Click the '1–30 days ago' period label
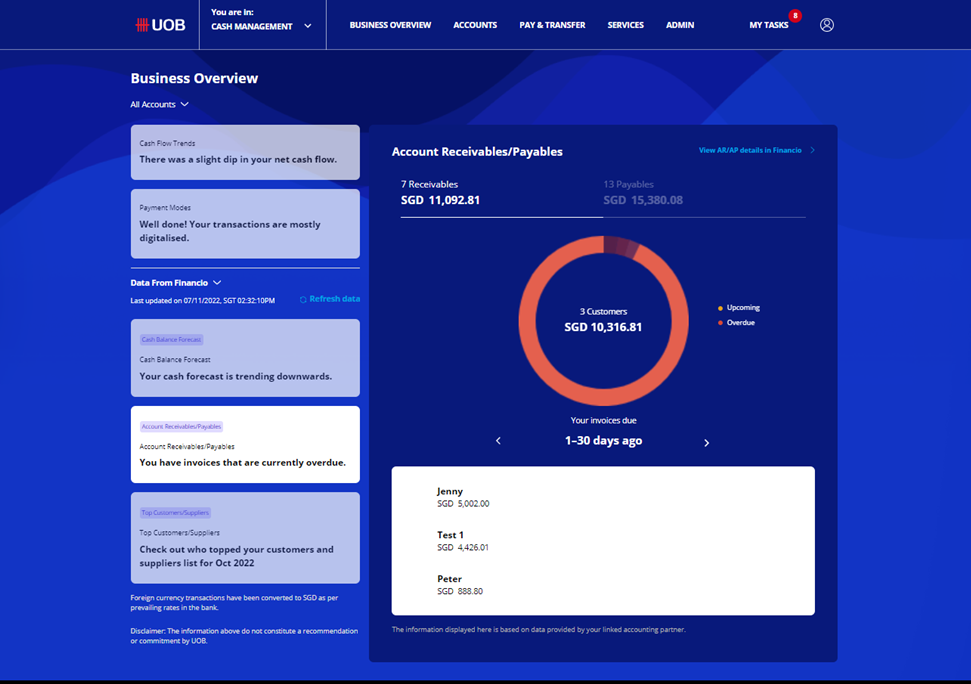 (x=603, y=441)
